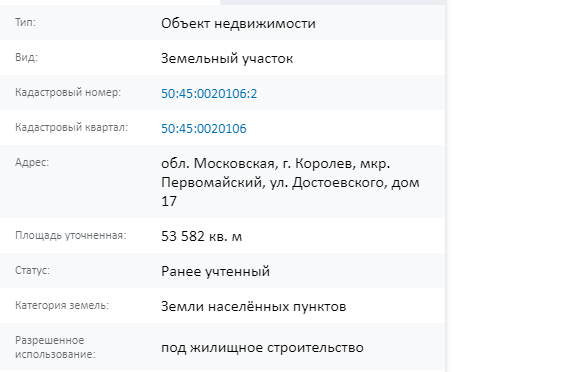Click the "Площадь уточненная:" label

pyautogui.click(x=71, y=235)
